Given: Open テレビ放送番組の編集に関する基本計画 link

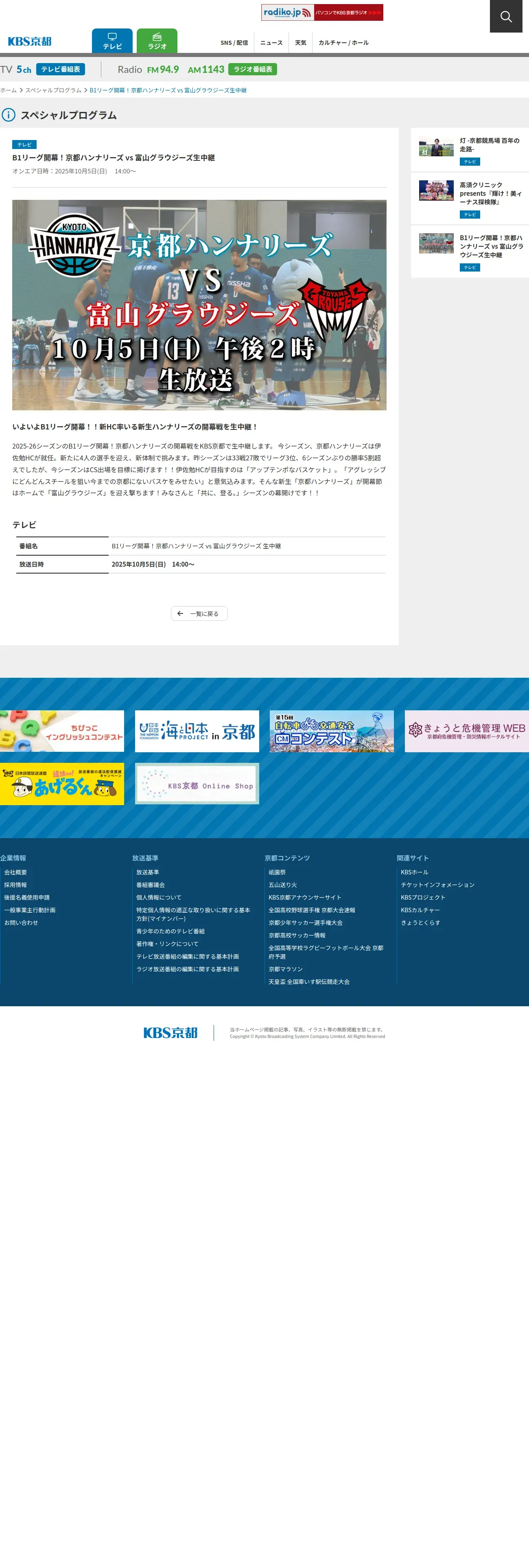Looking at the screenshot, I should pyautogui.click(x=188, y=957).
